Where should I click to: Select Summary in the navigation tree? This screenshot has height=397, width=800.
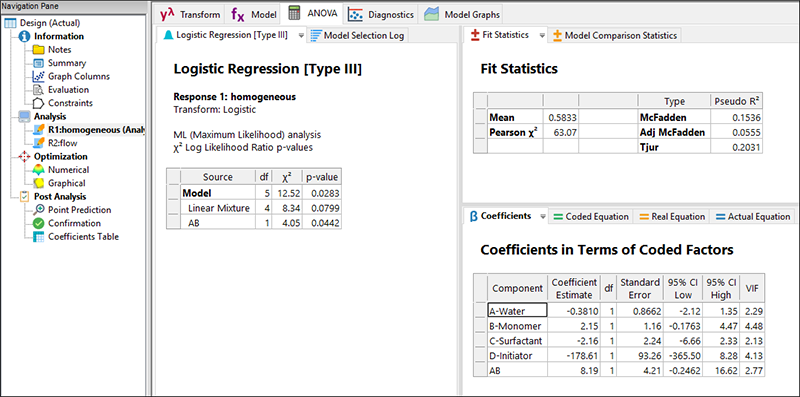tap(67, 63)
